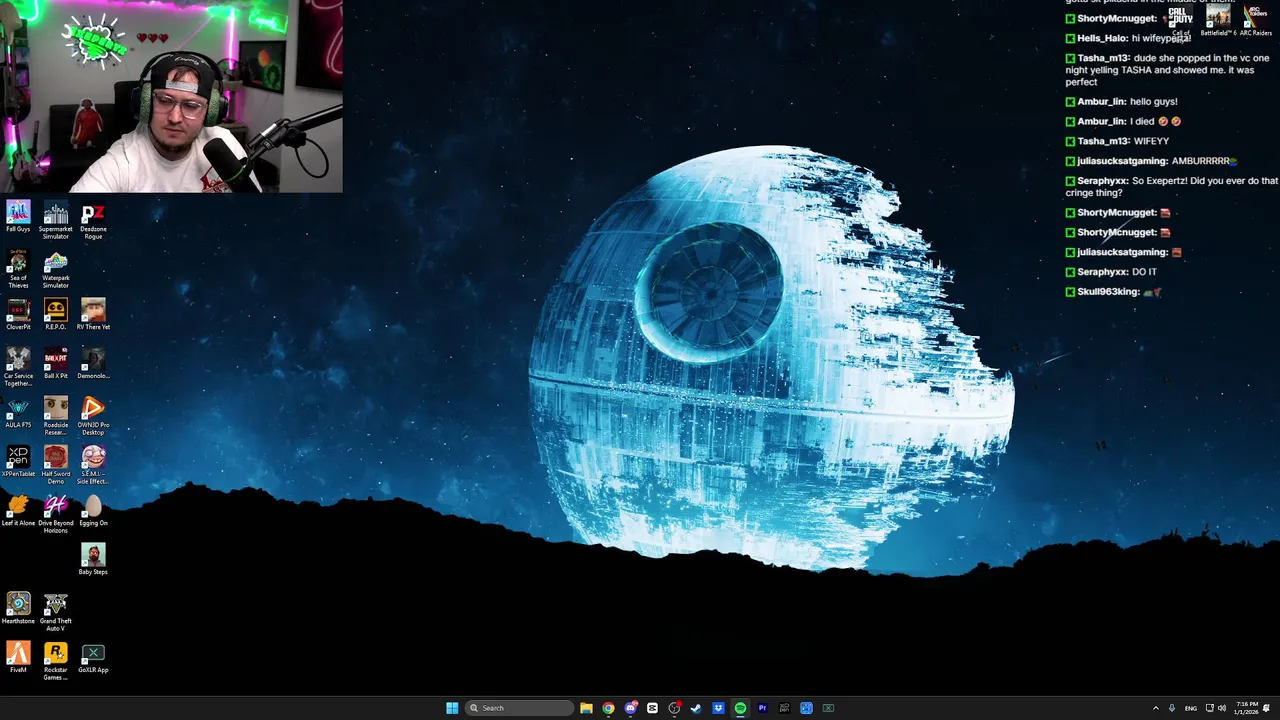1280x720 pixels.
Task: Open the FiveM desktop shortcut
Action: pos(18,657)
